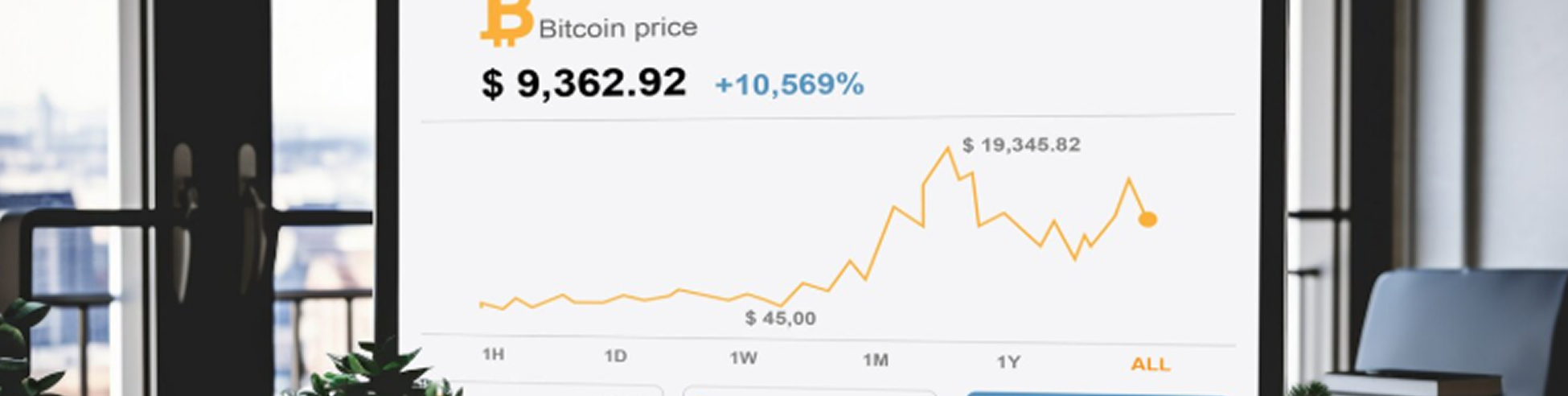Click the "Bitcoin price" heading
This screenshot has height=396, width=1568.
[618, 29]
